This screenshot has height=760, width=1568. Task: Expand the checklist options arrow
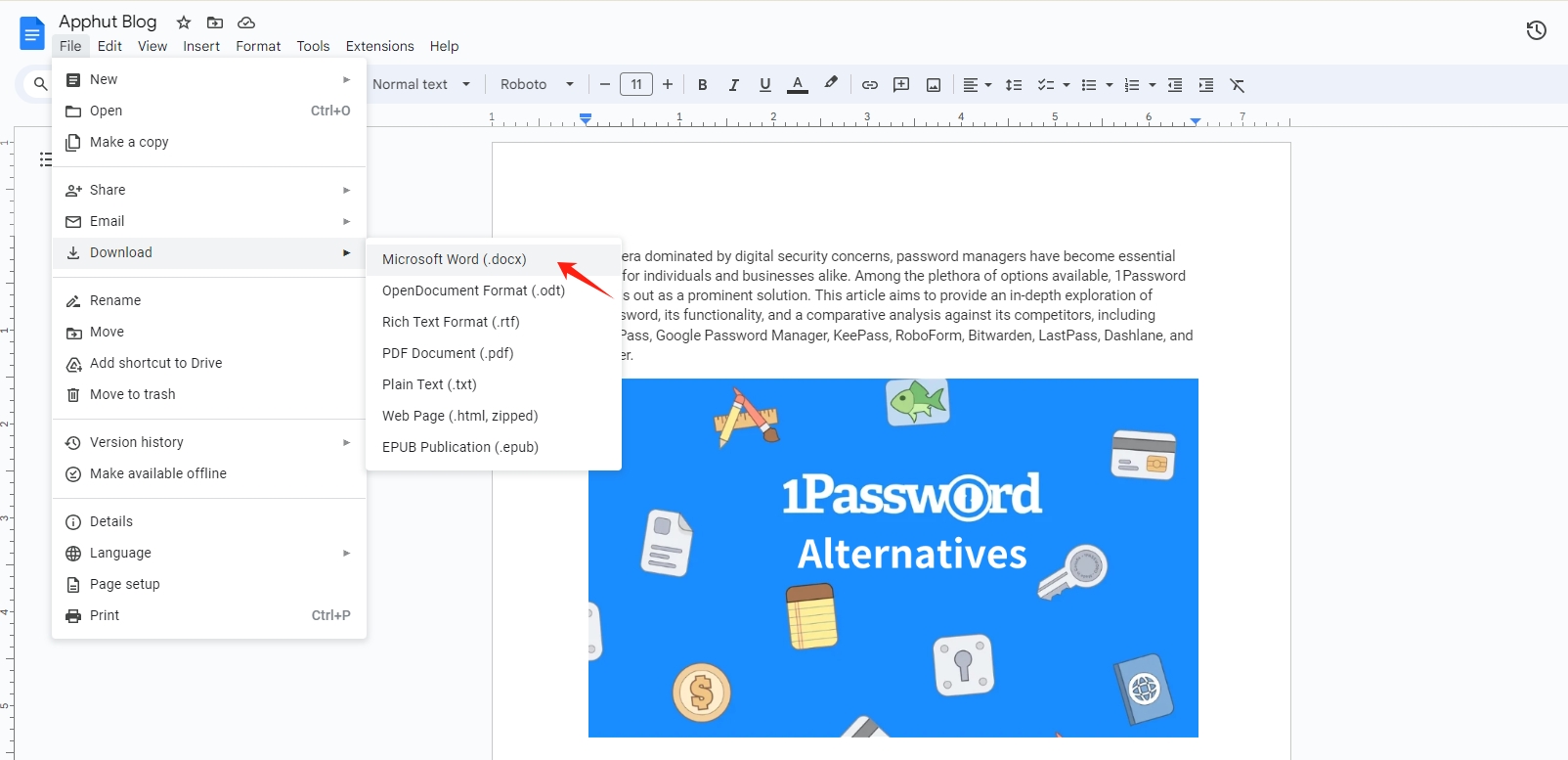(x=1067, y=85)
